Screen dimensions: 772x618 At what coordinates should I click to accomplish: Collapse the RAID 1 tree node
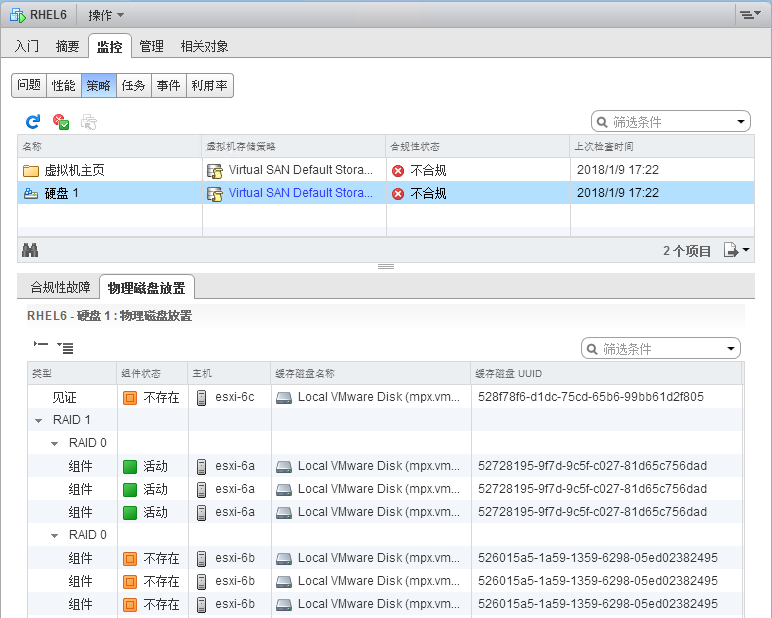[38, 421]
